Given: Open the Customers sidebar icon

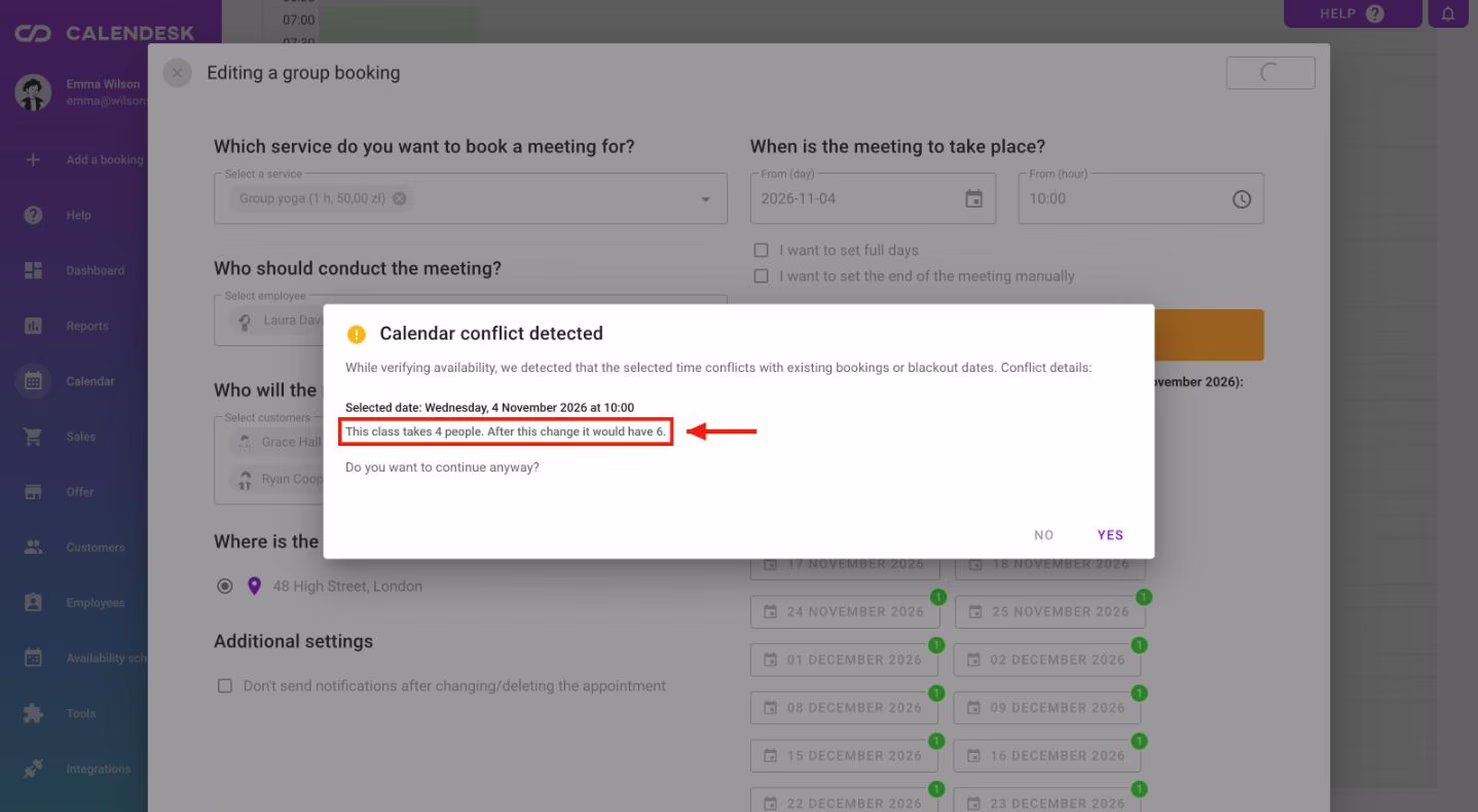Looking at the screenshot, I should pos(33,547).
